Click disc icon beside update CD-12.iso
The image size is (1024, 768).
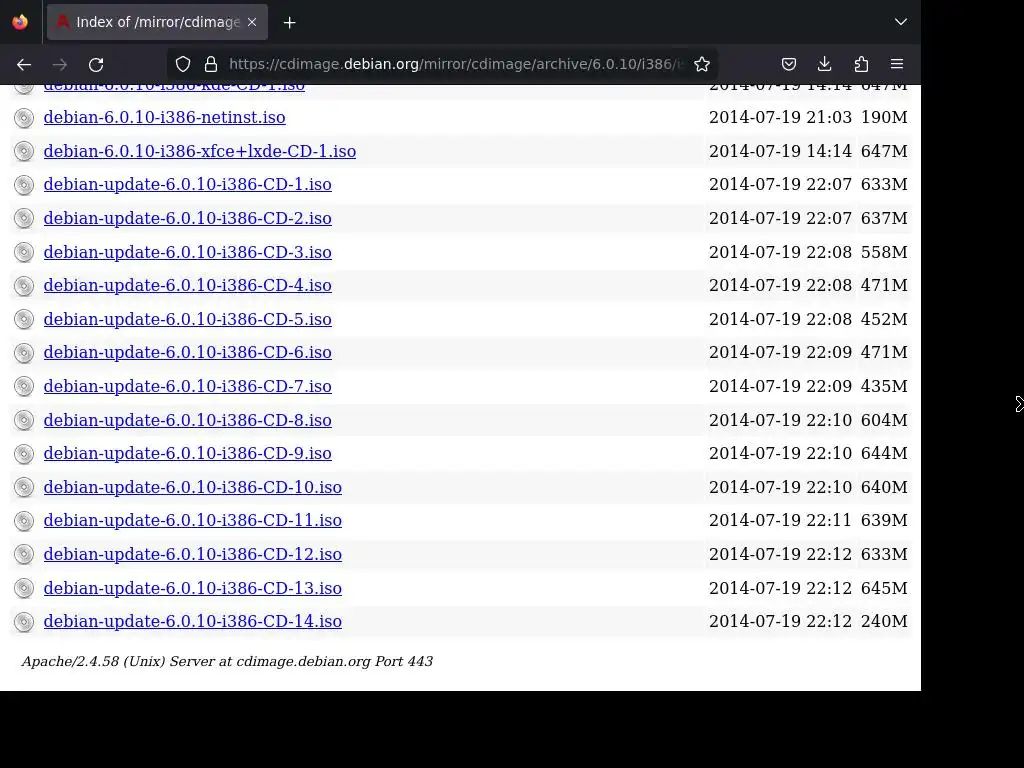point(24,554)
